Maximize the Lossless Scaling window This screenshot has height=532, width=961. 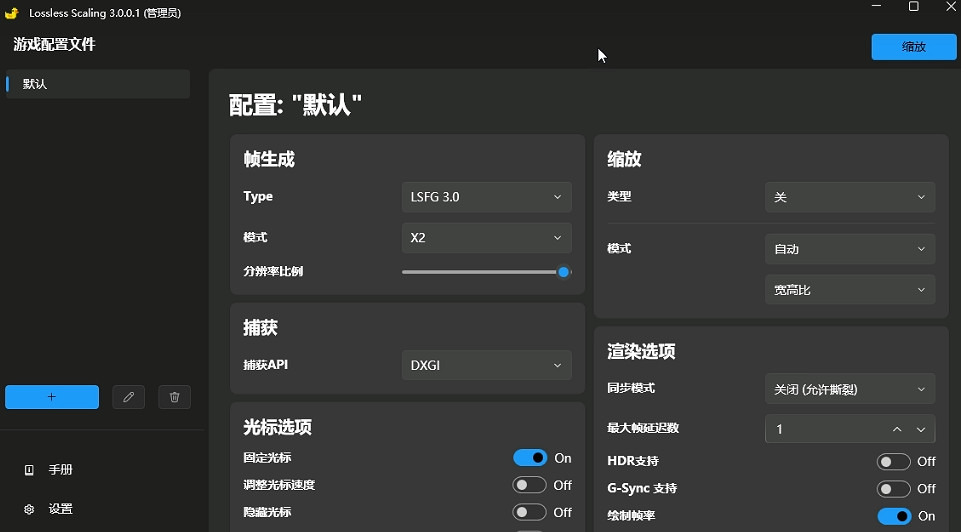tap(913, 6)
